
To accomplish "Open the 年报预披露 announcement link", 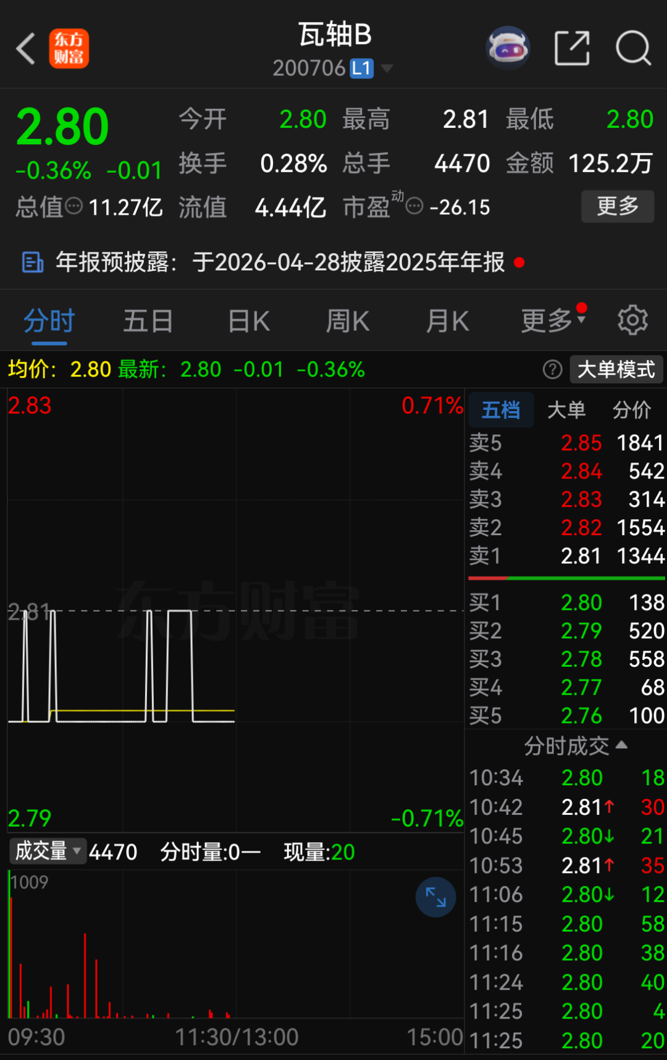I will point(270,263).
